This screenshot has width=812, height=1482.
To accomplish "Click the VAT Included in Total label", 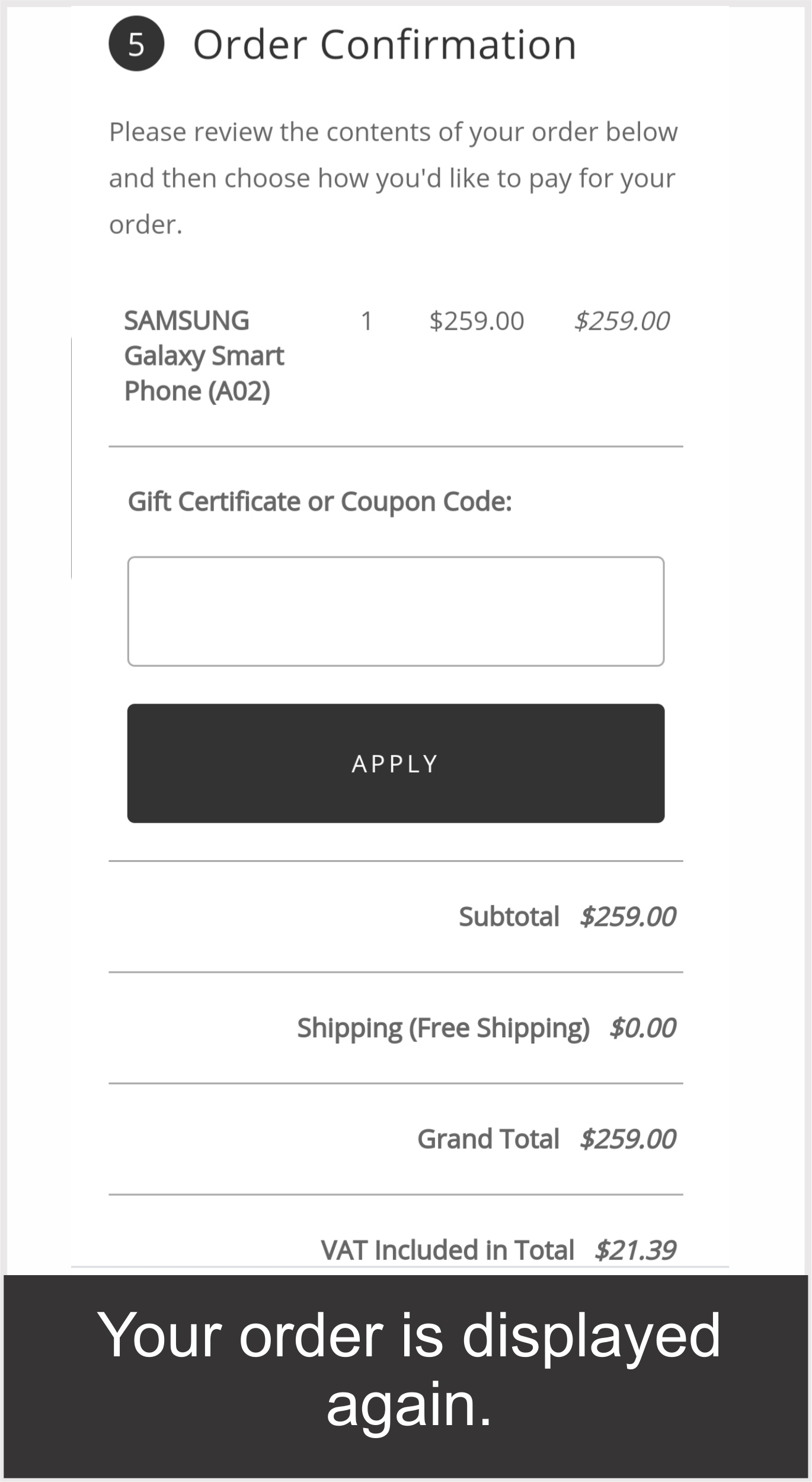I will click(x=447, y=1250).
